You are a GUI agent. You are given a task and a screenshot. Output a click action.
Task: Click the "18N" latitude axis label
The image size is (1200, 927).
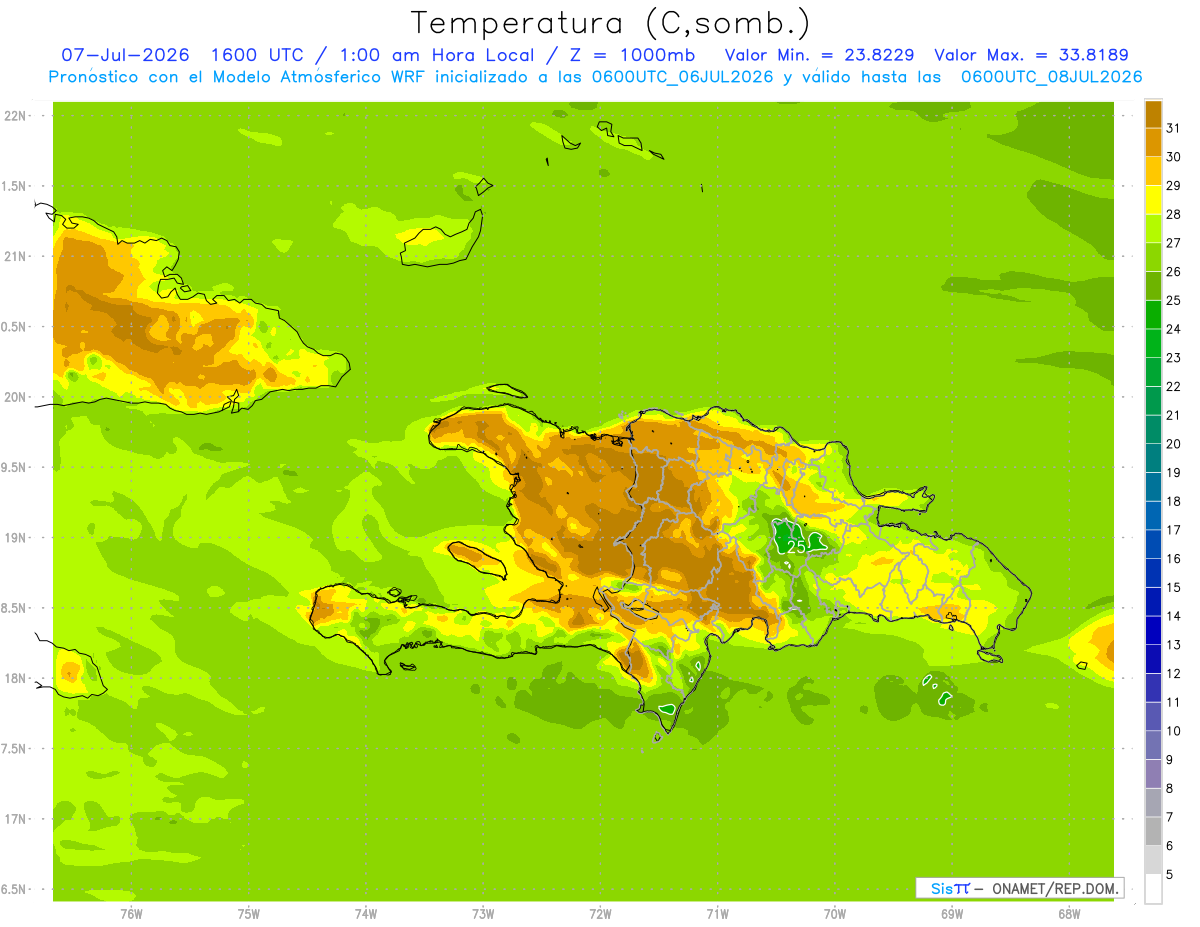pos(16,678)
